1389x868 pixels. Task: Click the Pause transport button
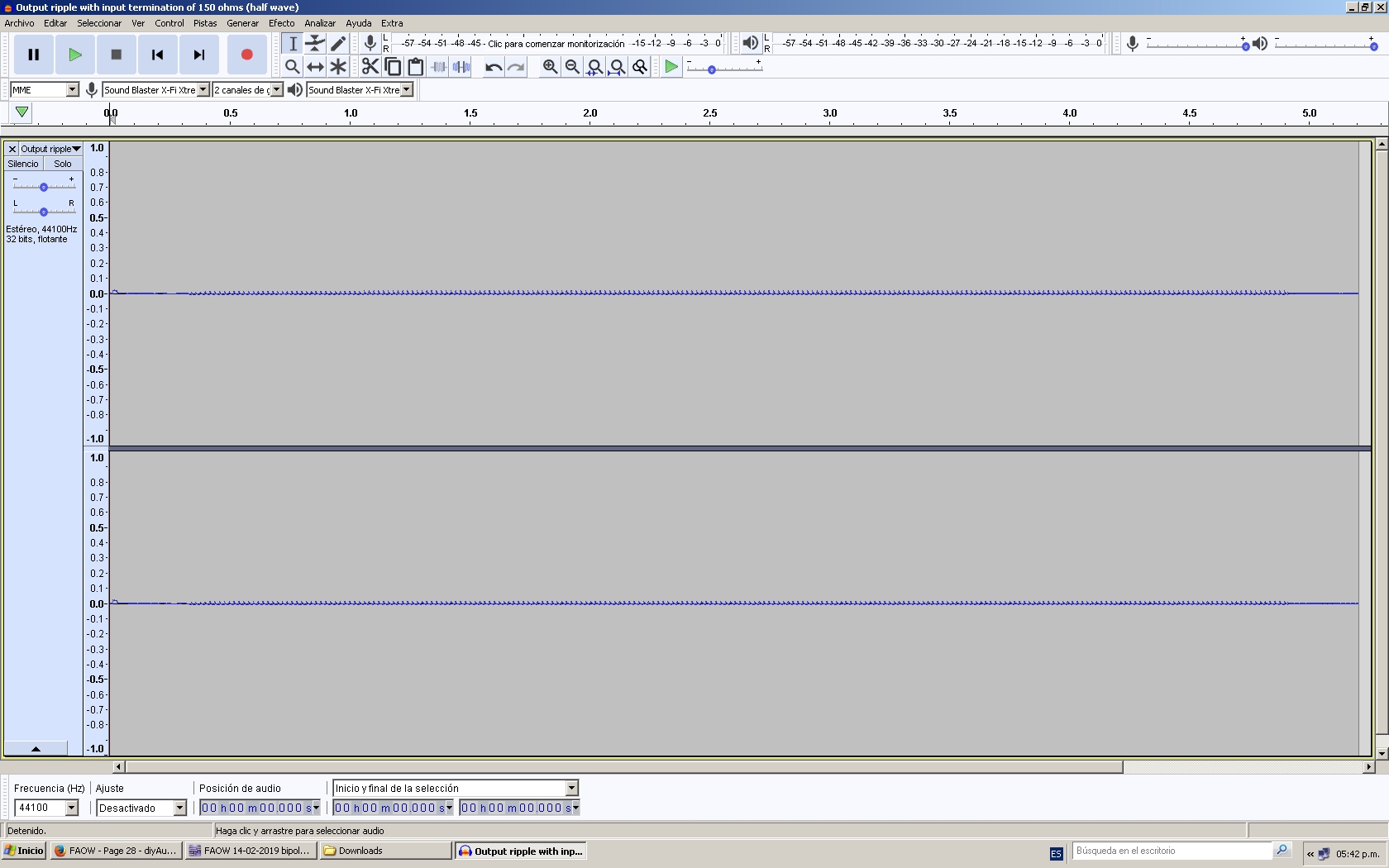[34, 55]
